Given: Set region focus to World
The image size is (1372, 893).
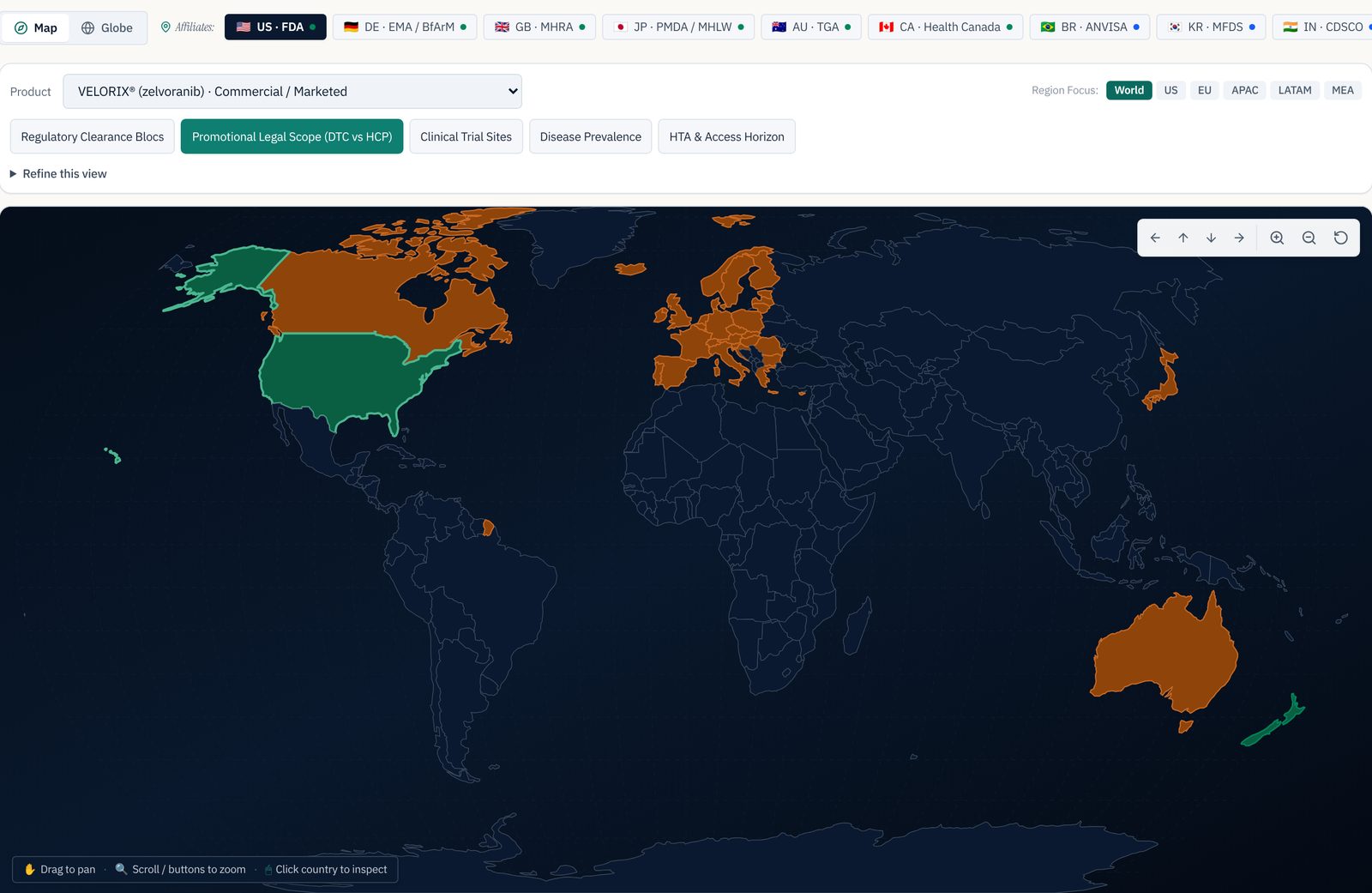Looking at the screenshot, I should tap(1128, 90).
